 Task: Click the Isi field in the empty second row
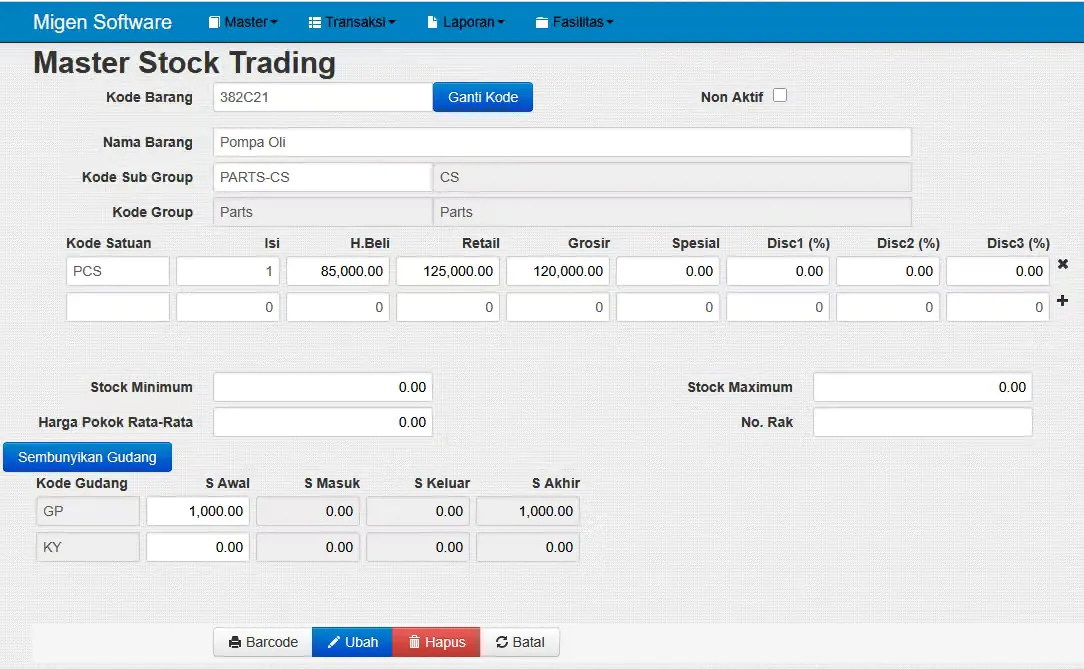227,307
